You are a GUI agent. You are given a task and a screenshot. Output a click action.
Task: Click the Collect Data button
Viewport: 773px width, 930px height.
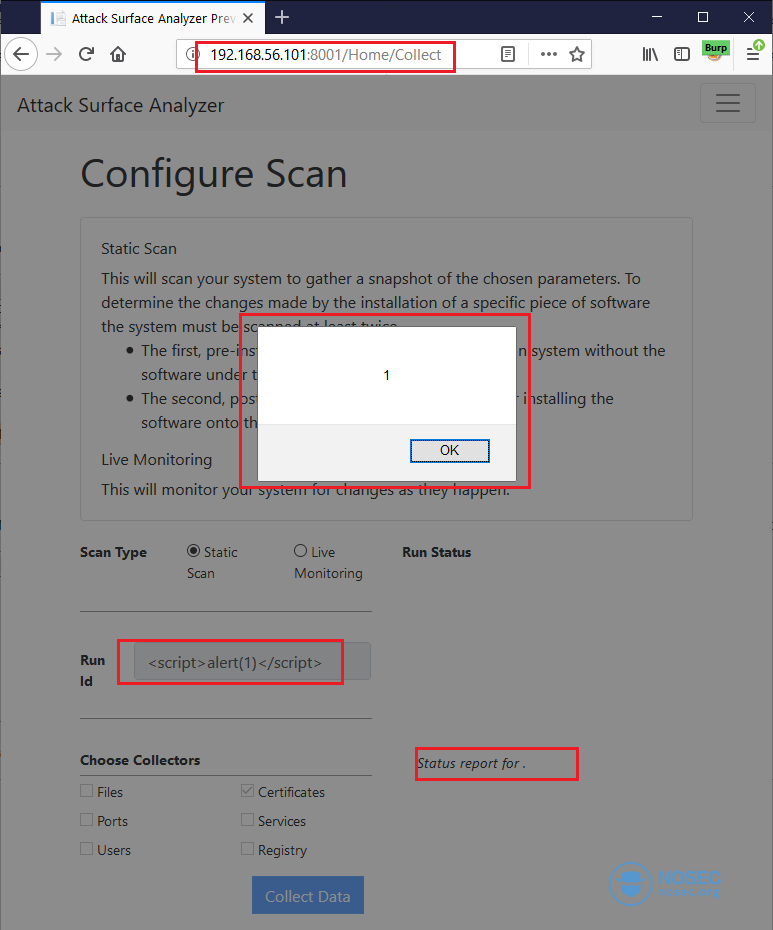(308, 896)
